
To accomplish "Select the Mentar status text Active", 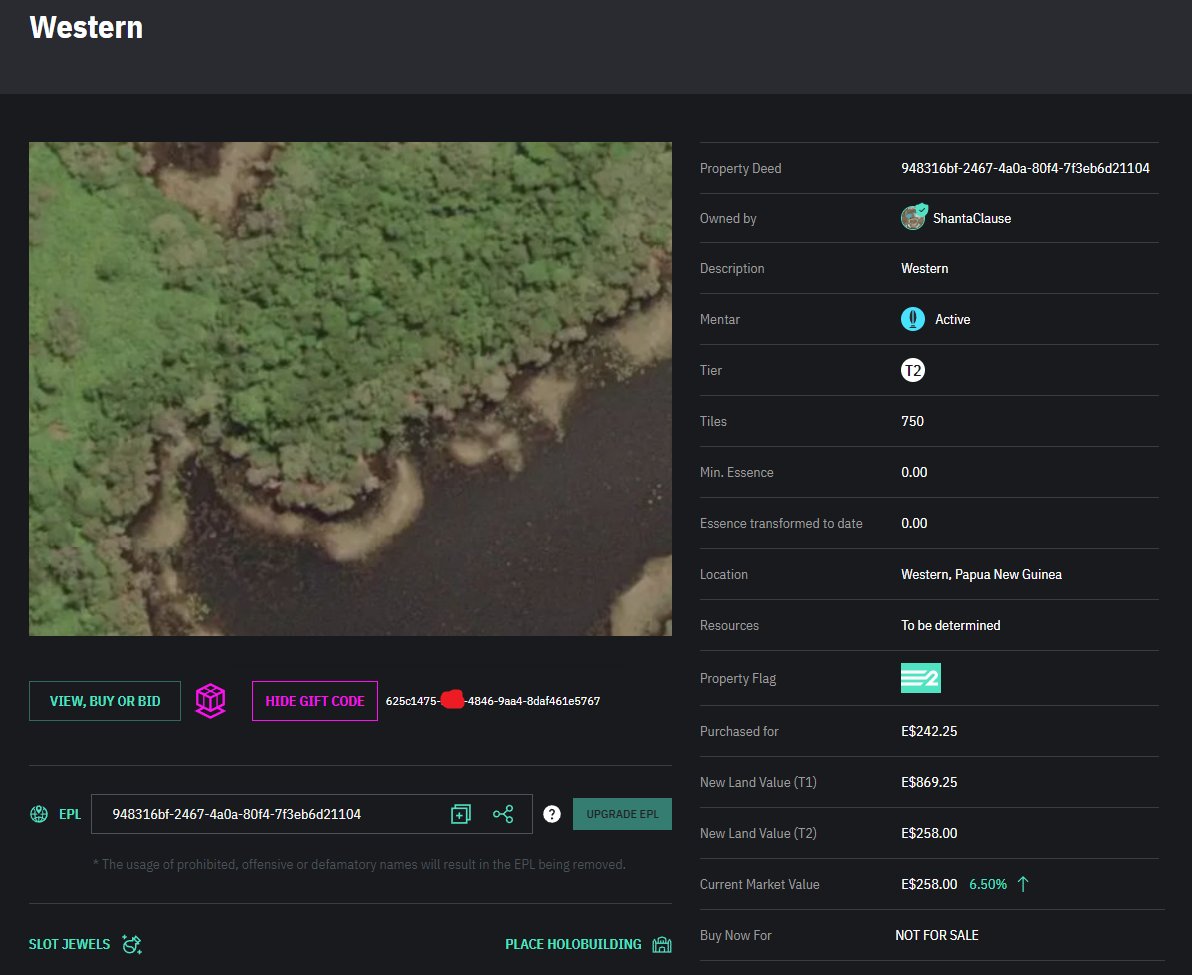I will coord(953,319).
